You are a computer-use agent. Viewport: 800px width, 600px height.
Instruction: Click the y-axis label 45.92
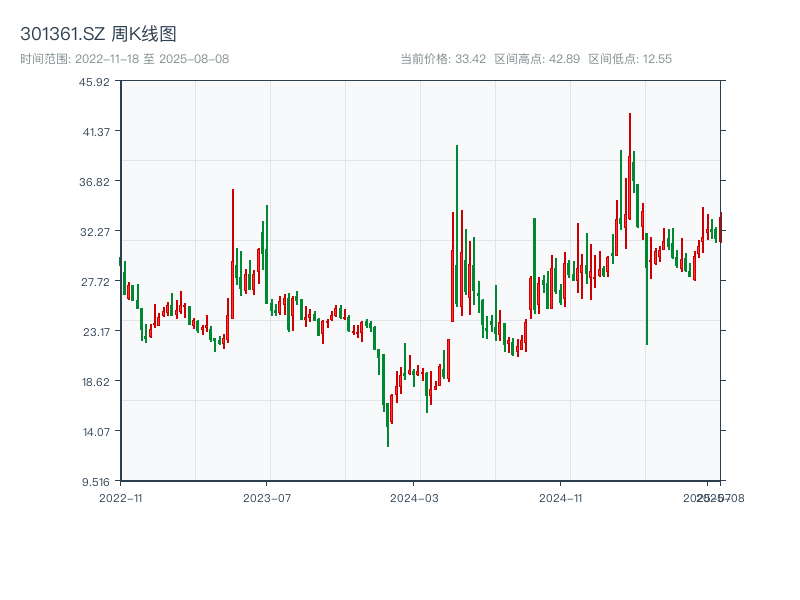click(x=94, y=82)
